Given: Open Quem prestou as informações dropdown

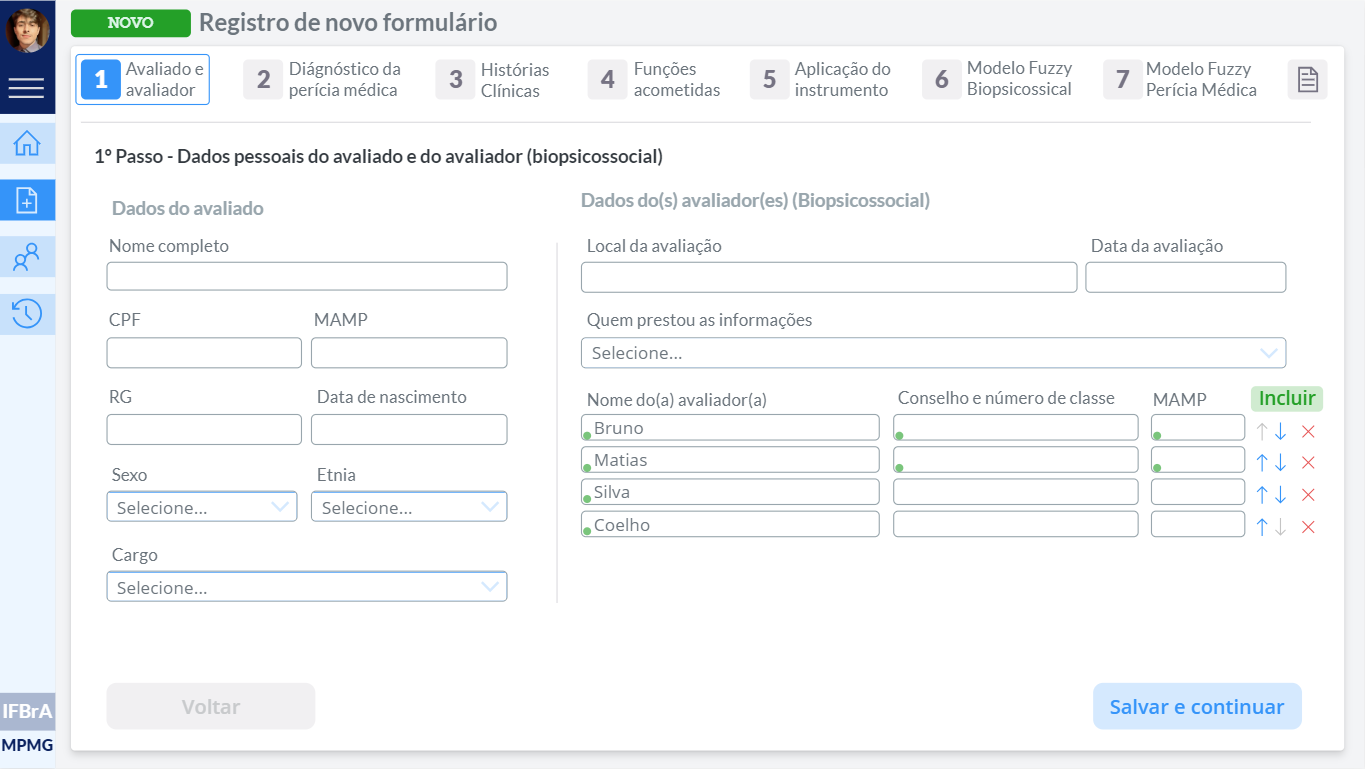Looking at the screenshot, I should [933, 353].
